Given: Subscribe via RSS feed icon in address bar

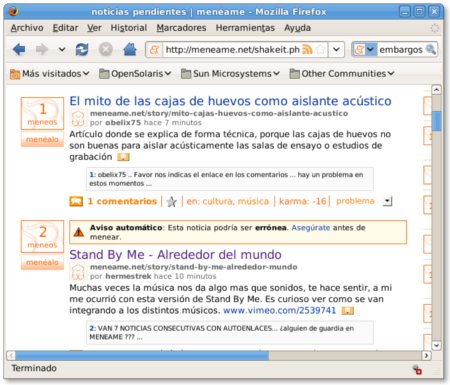Looking at the screenshot, I should pos(307,50).
